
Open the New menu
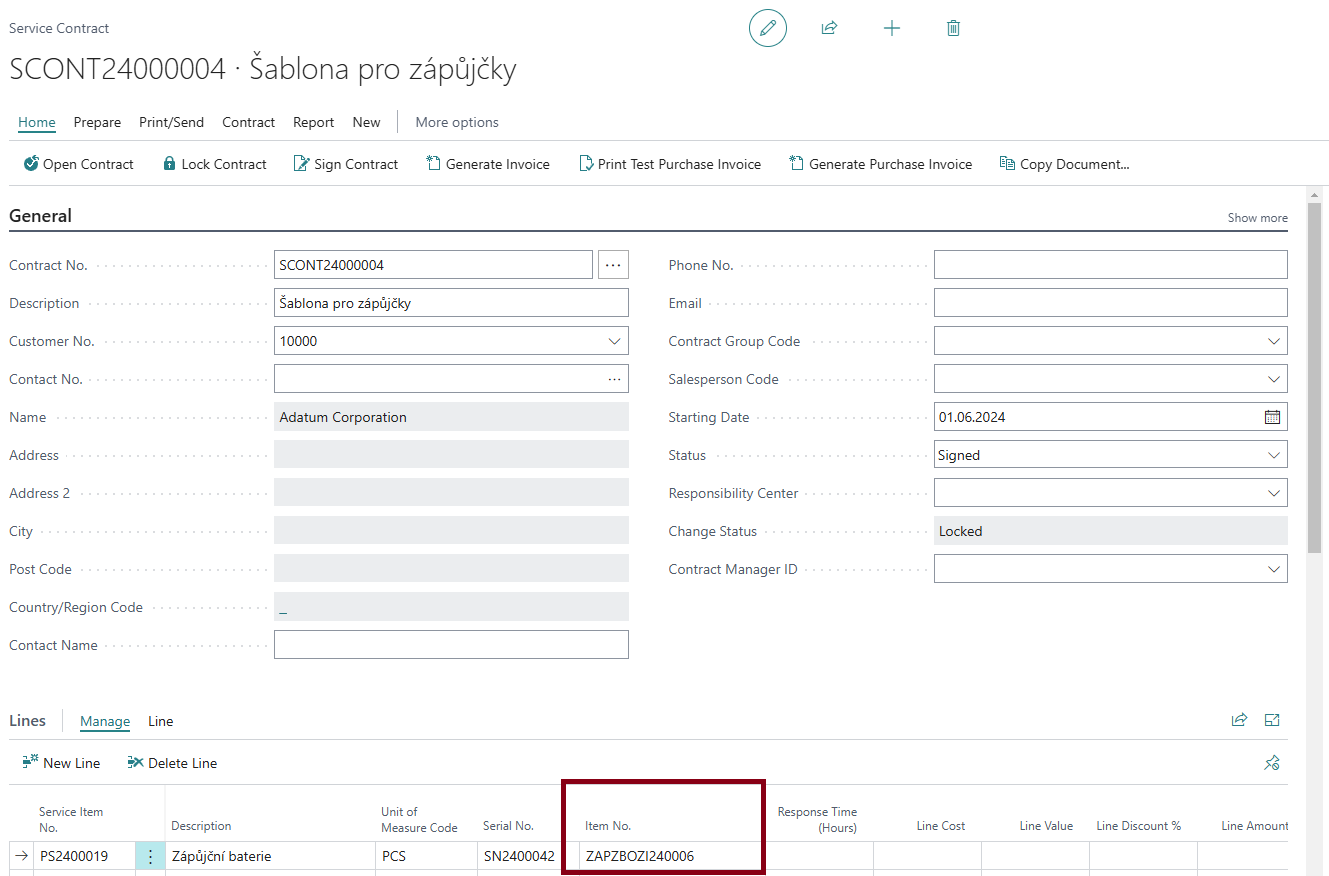[366, 122]
